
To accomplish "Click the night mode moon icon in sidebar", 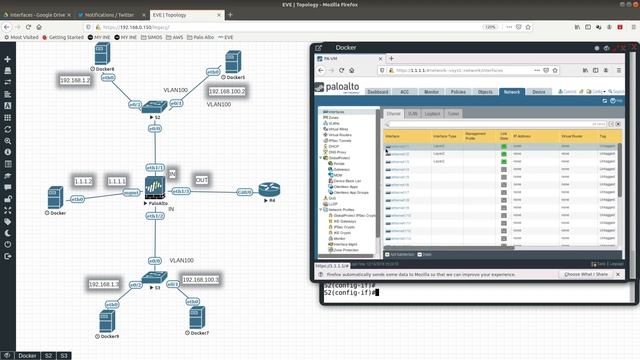I will (7, 233).
